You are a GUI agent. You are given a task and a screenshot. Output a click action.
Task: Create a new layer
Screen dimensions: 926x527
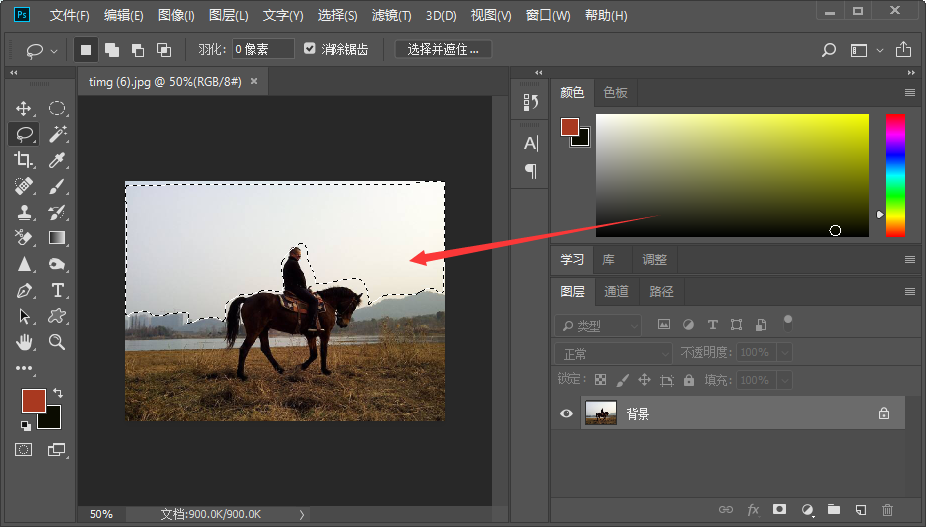click(860, 509)
